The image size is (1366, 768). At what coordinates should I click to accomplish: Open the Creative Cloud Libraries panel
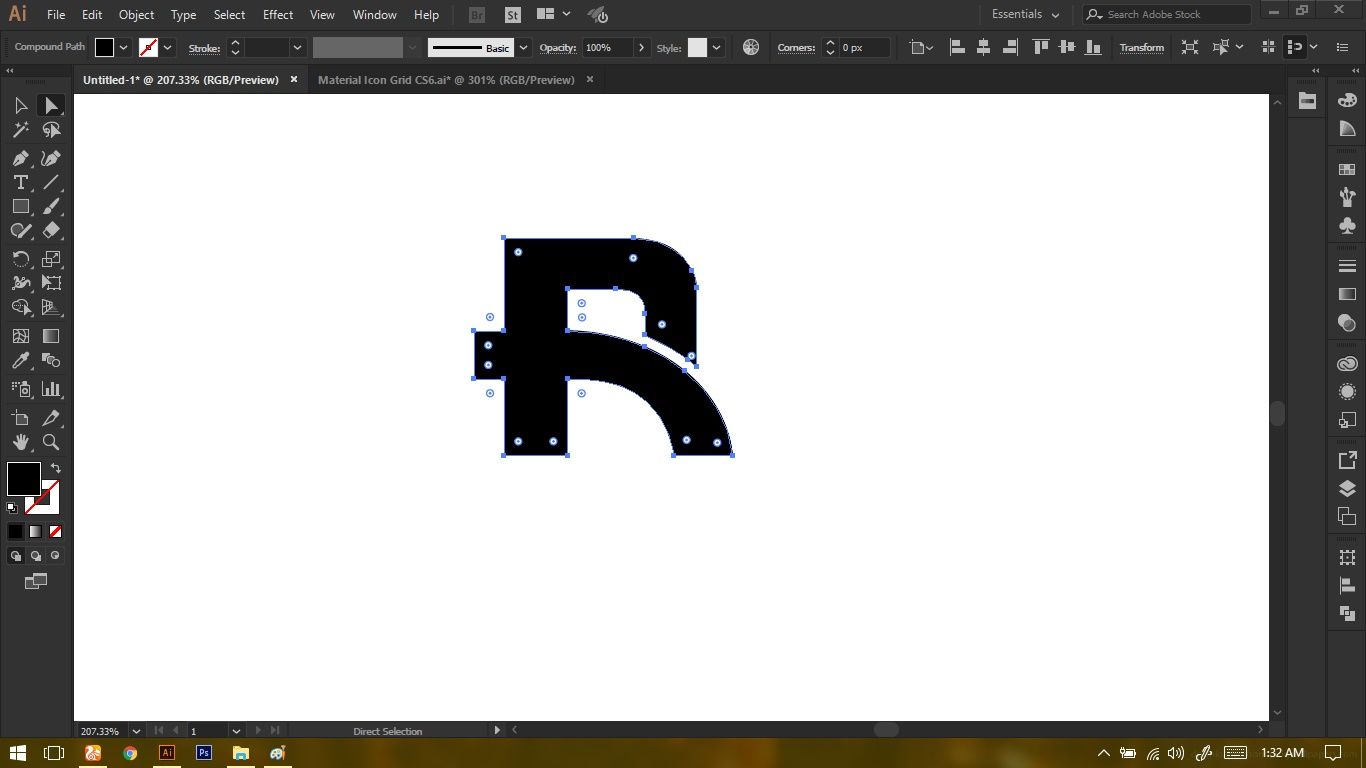[1347, 364]
